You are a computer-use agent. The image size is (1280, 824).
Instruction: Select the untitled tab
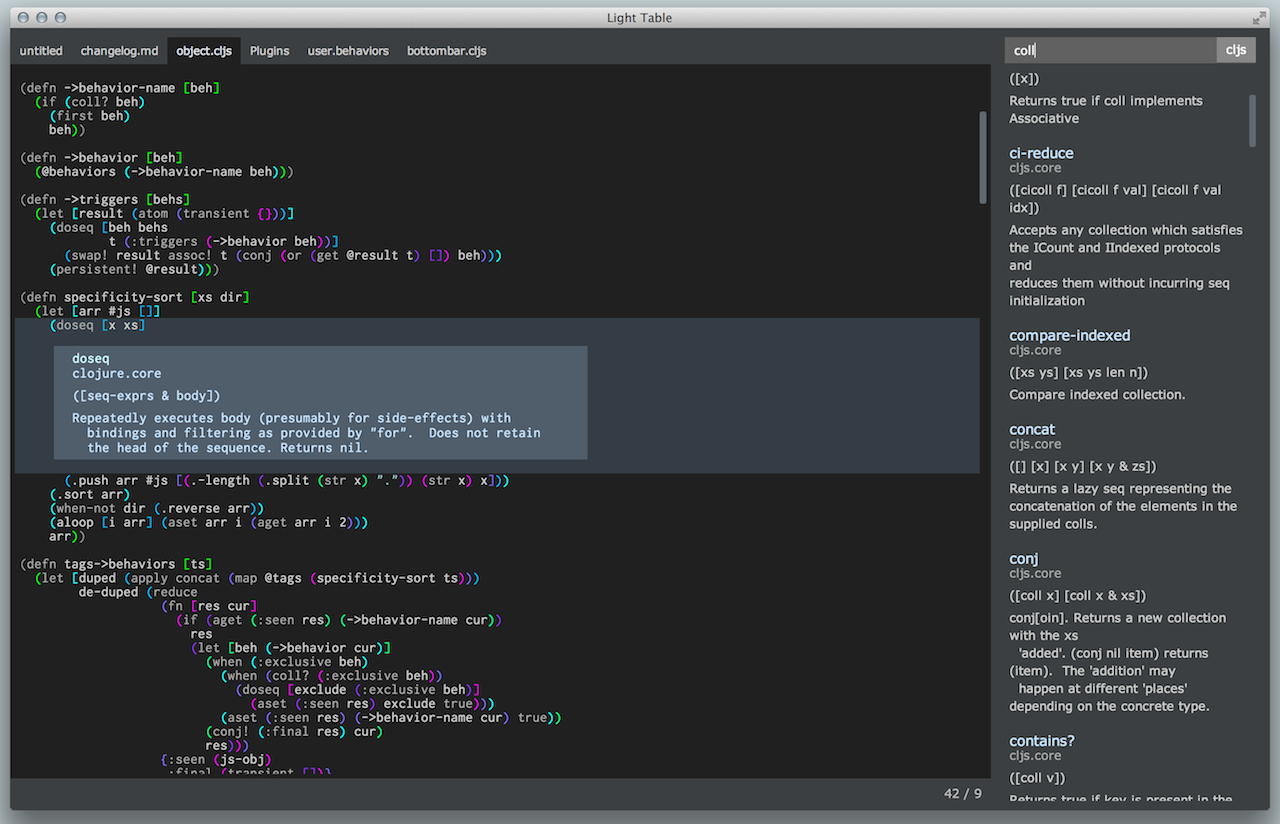[41, 50]
